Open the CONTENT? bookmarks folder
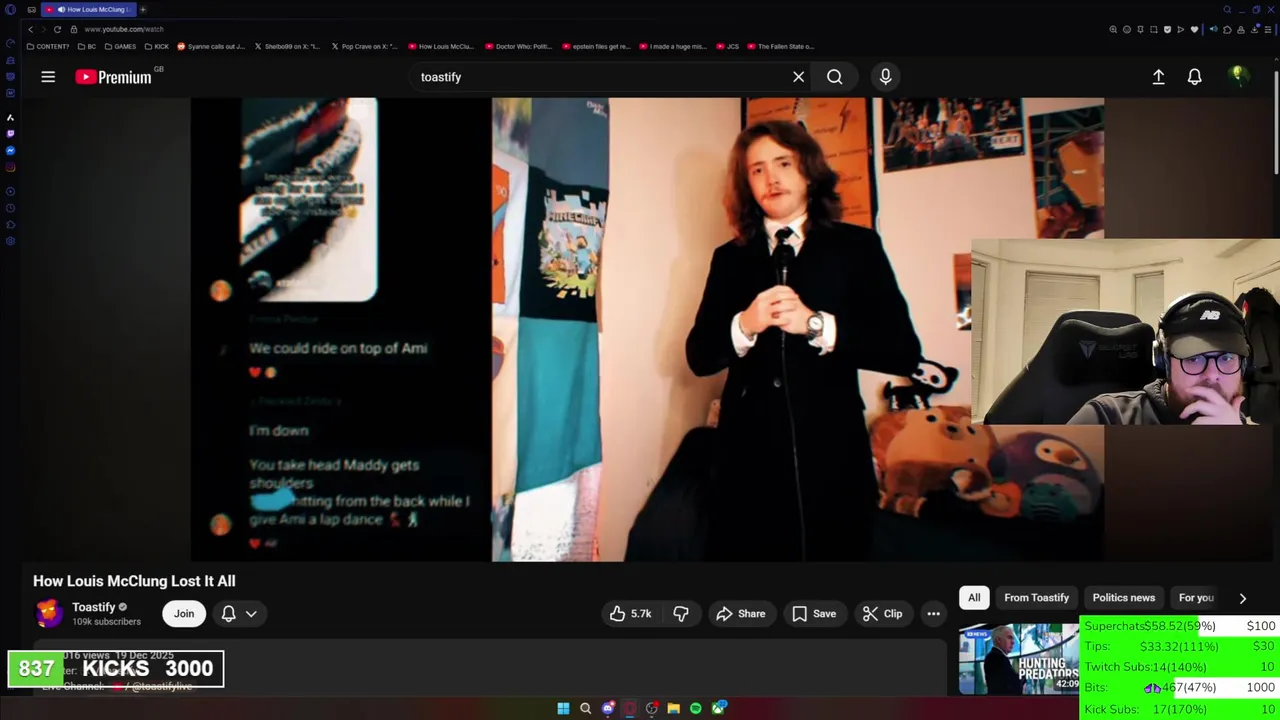1280x720 pixels. (48, 46)
